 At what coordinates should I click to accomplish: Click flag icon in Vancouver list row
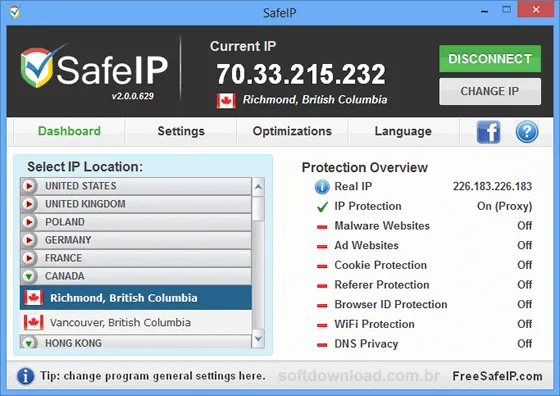[x=34, y=322]
